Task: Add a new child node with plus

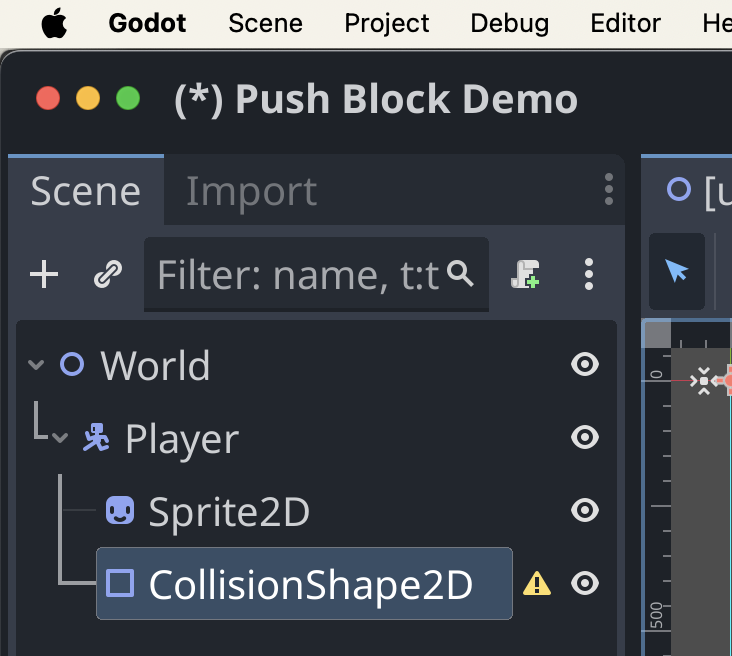Action: [x=44, y=274]
